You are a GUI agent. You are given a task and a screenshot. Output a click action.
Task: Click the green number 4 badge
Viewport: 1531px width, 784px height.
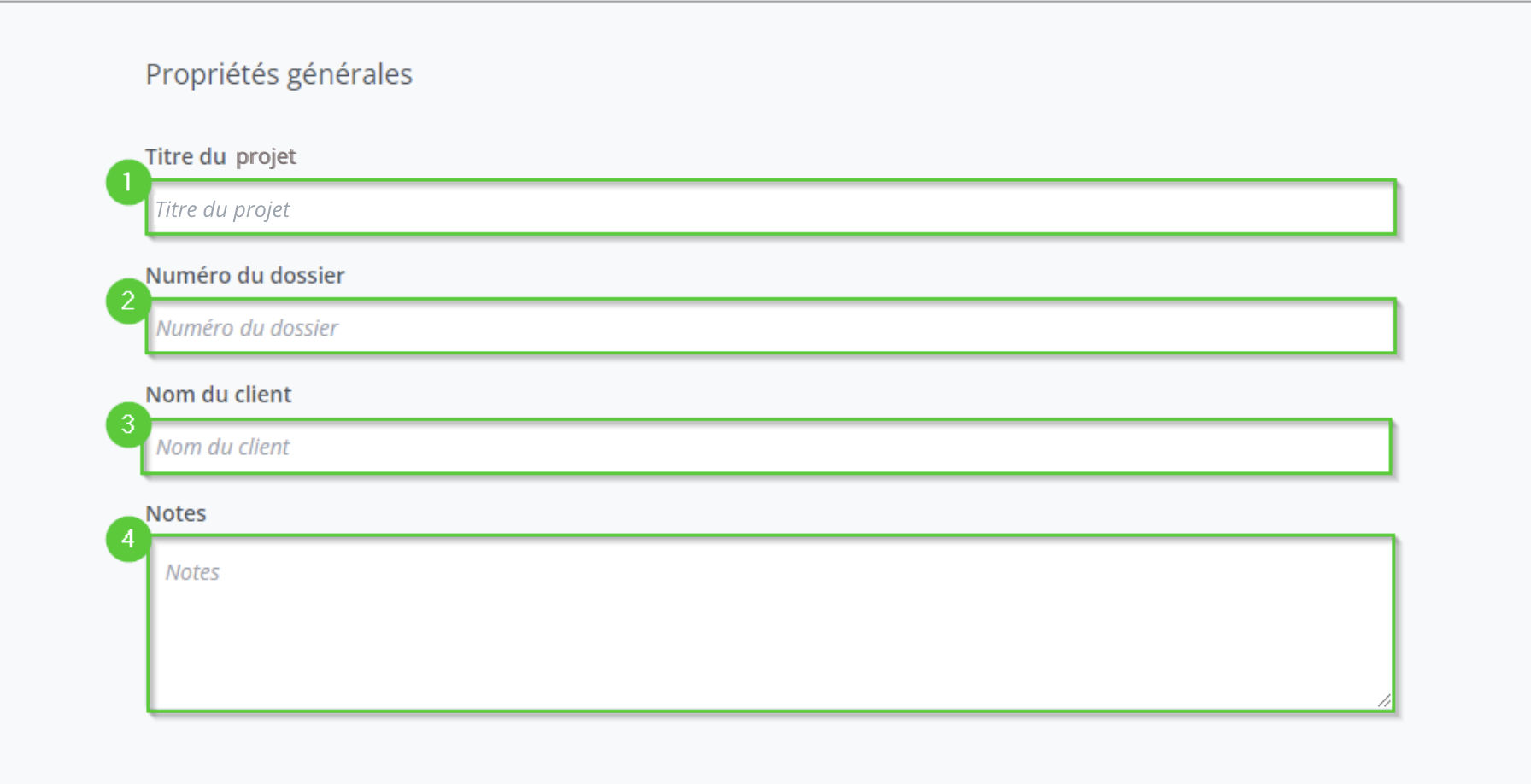coord(128,539)
